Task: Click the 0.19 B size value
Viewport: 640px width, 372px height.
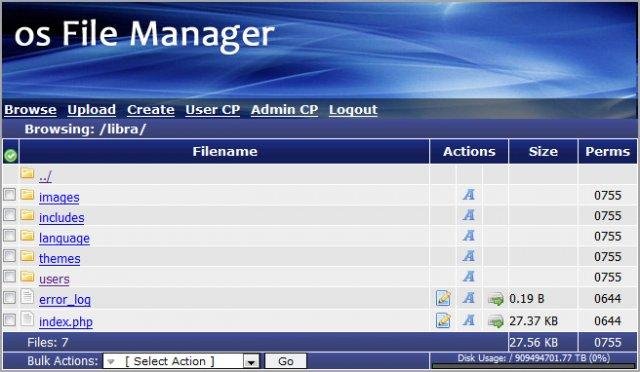Action: point(527,299)
